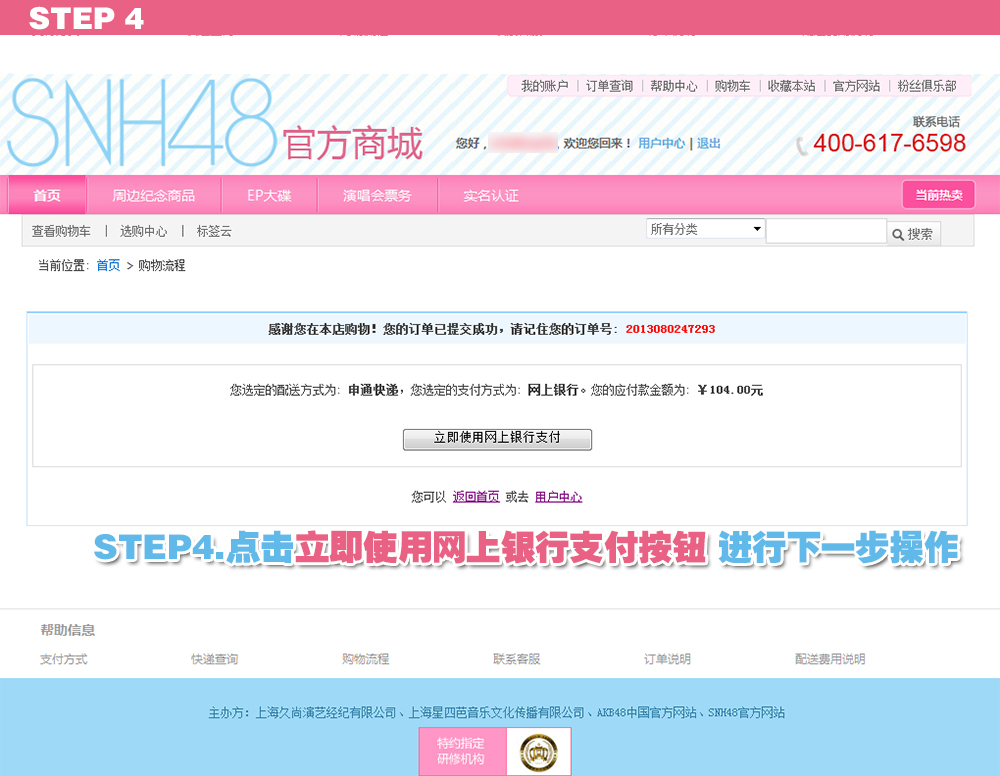The image size is (1000, 776).
Task: Click the ￥104.00元 payable amount
Action: 730,390
